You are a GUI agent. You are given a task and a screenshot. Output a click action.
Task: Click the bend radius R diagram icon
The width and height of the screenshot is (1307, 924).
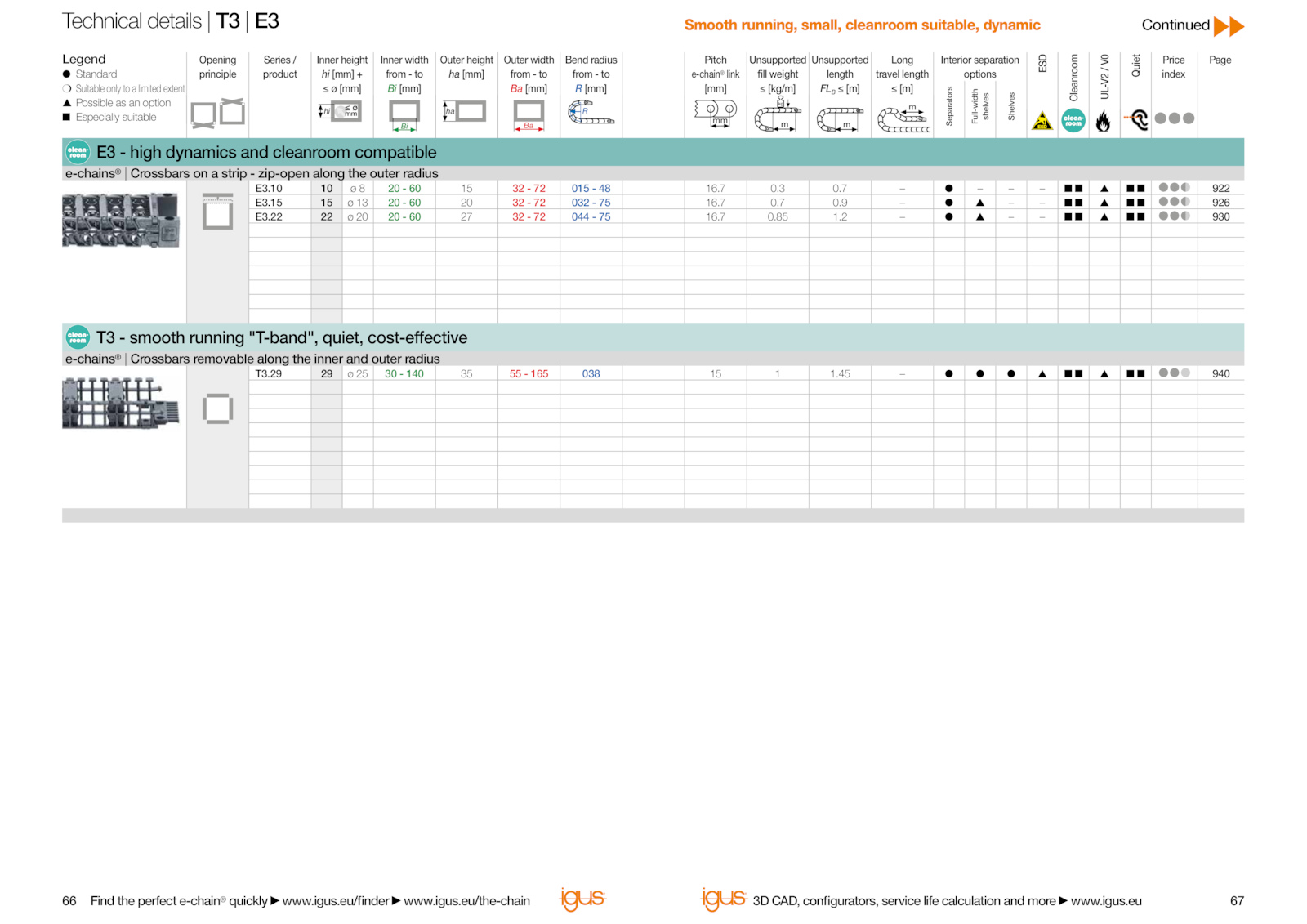pyautogui.click(x=590, y=113)
